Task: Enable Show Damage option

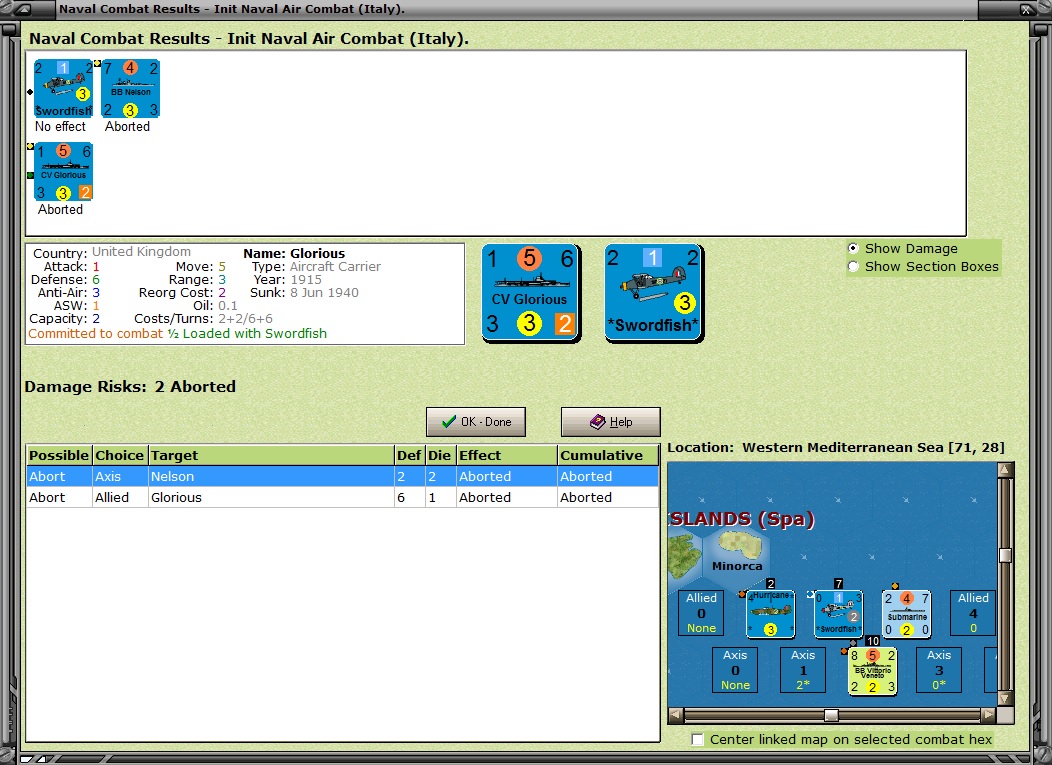Action: (853, 248)
